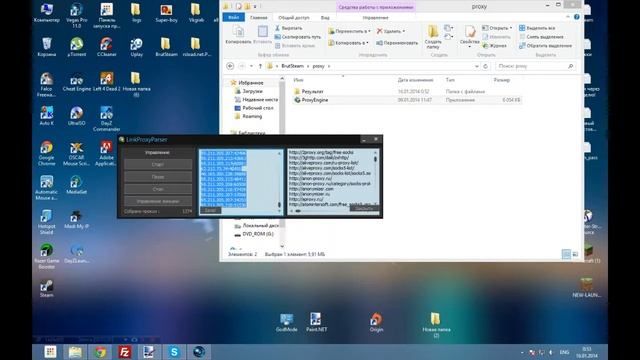Select the Steam desktop icon
640x360 pixels.
47,288
